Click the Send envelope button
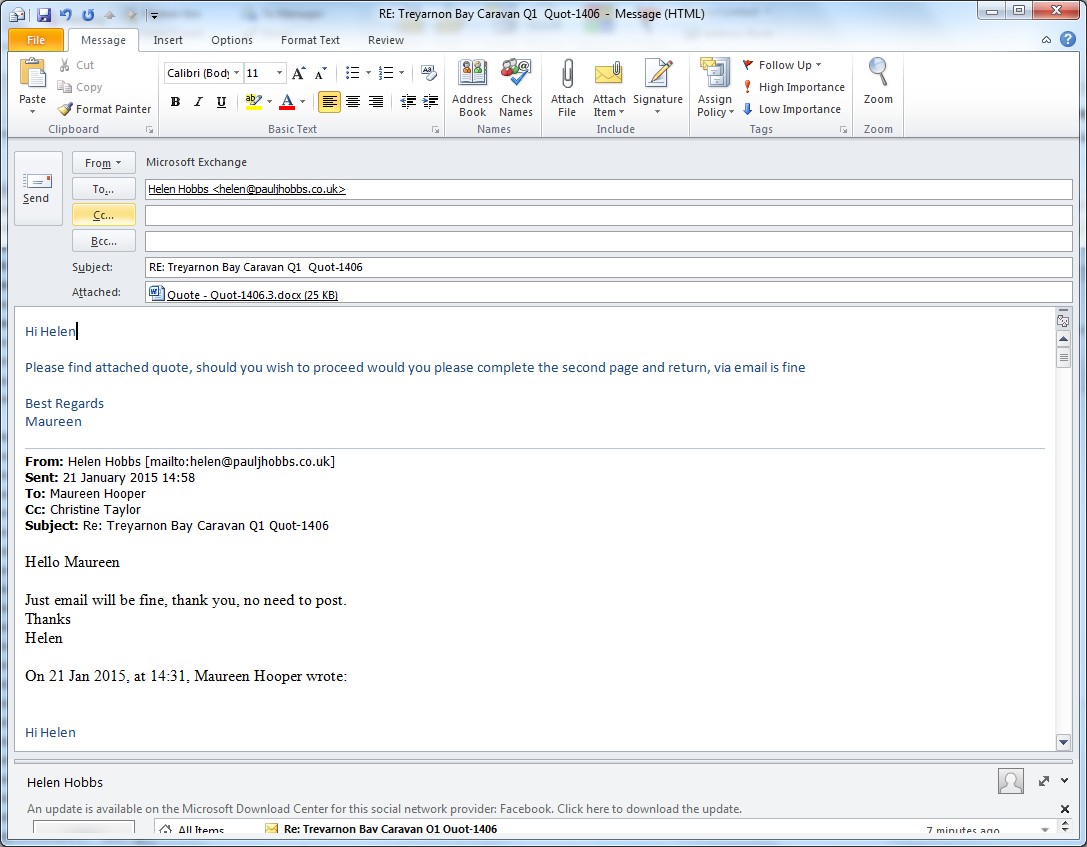 37,189
